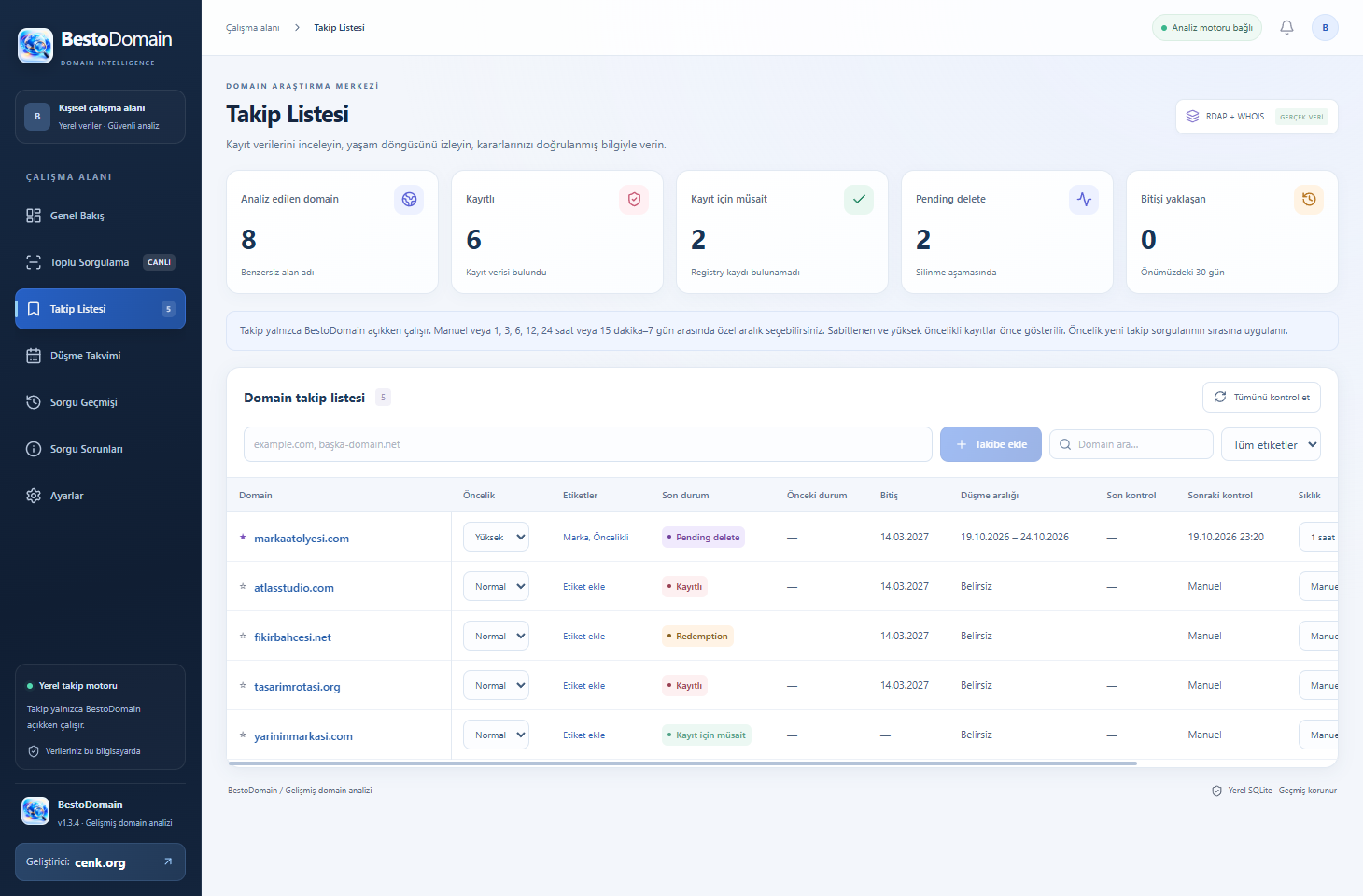
Task: Toggle the pin star for atlasstudio.com
Action: coord(243,586)
